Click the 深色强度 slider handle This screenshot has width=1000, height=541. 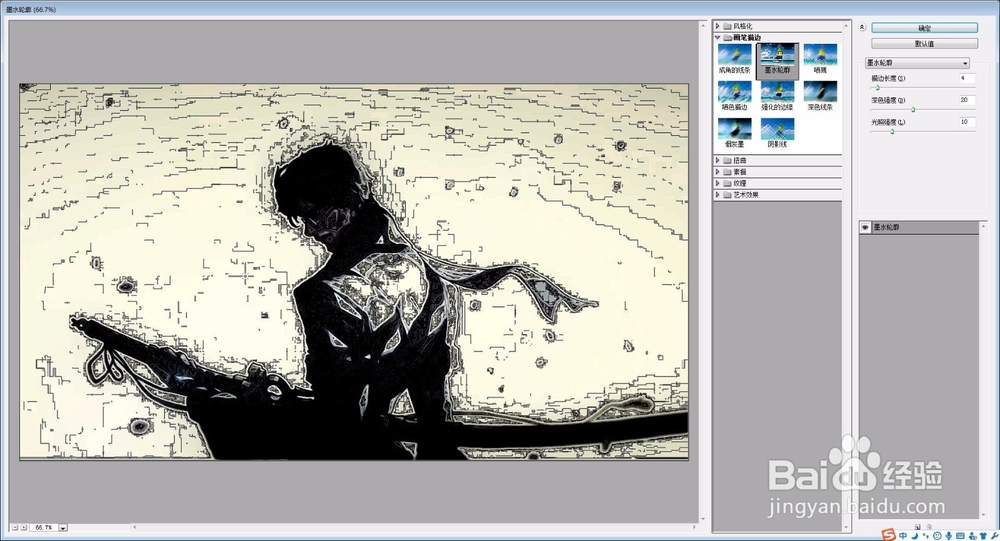[913, 110]
